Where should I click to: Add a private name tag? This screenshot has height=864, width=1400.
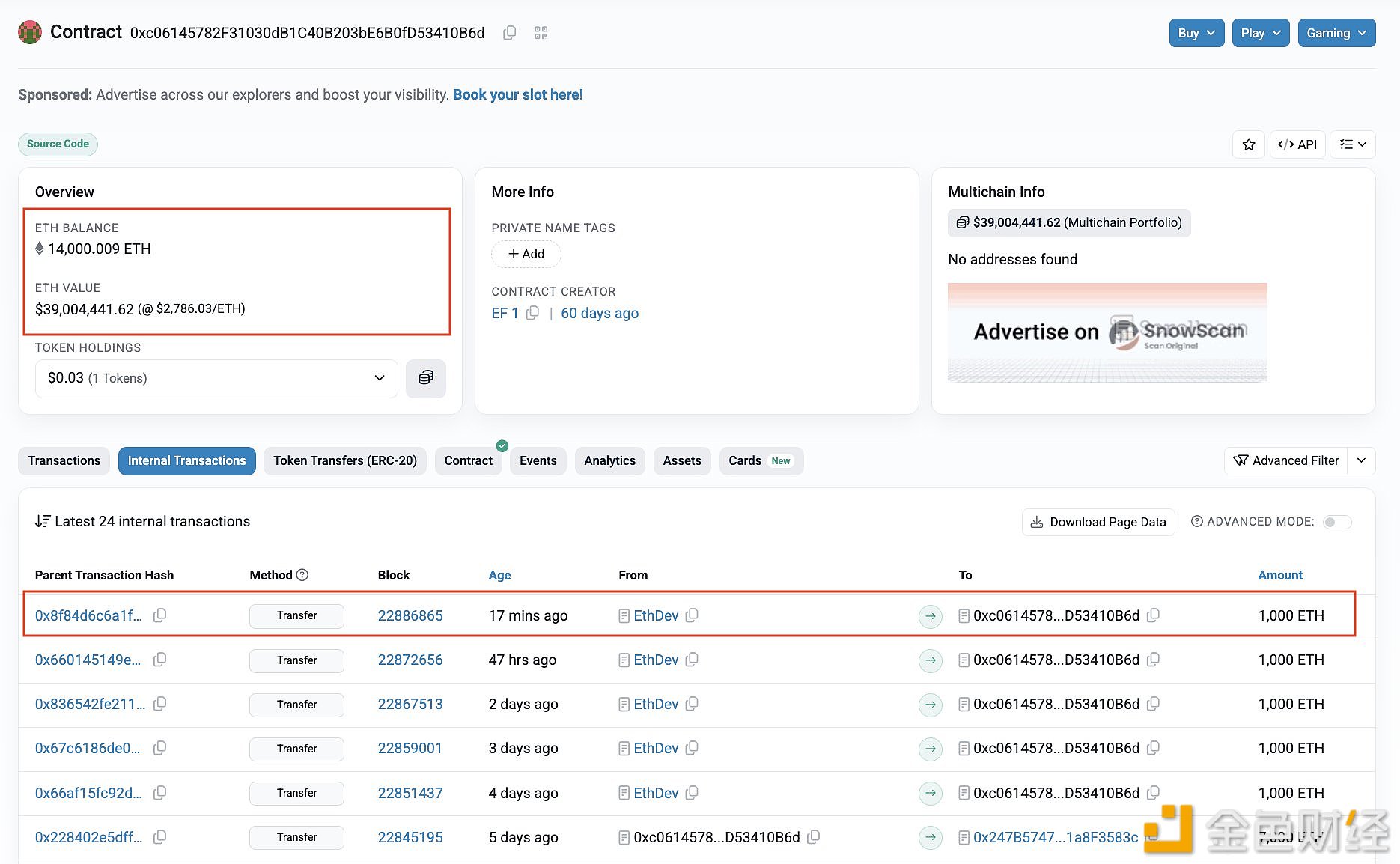(x=526, y=254)
